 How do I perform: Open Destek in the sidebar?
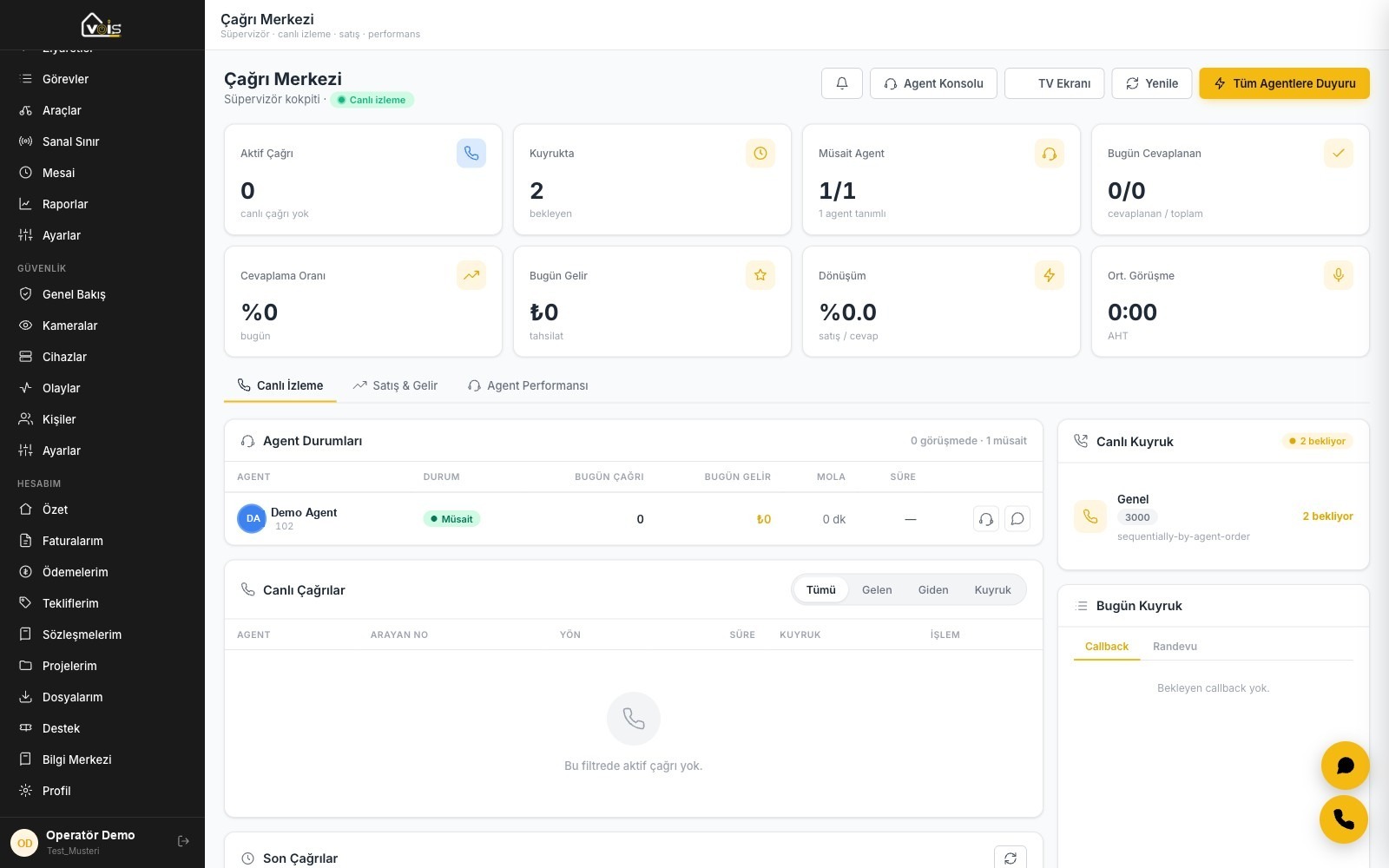coord(102,728)
